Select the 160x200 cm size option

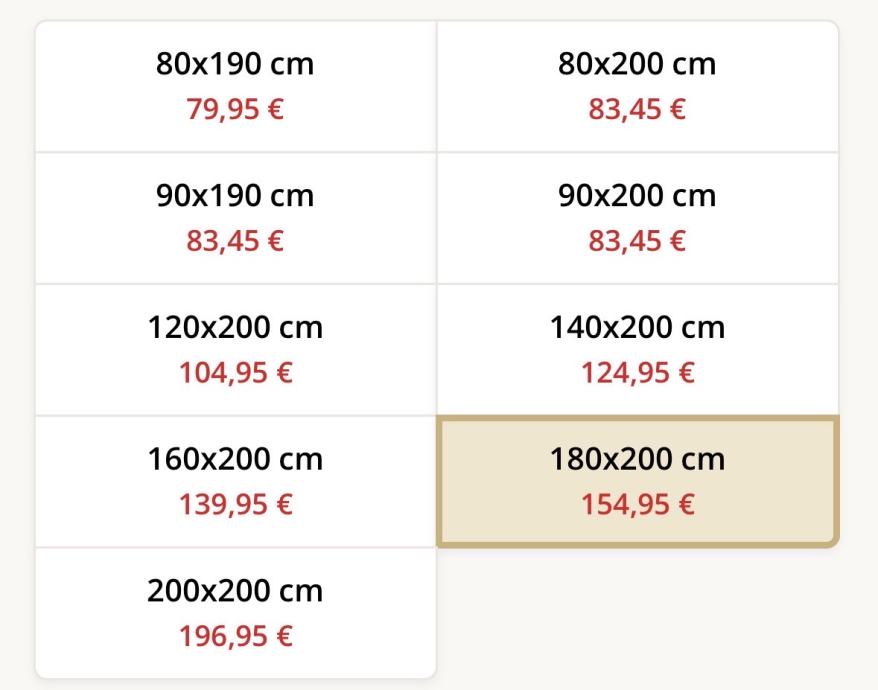pyautogui.click(x=235, y=481)
